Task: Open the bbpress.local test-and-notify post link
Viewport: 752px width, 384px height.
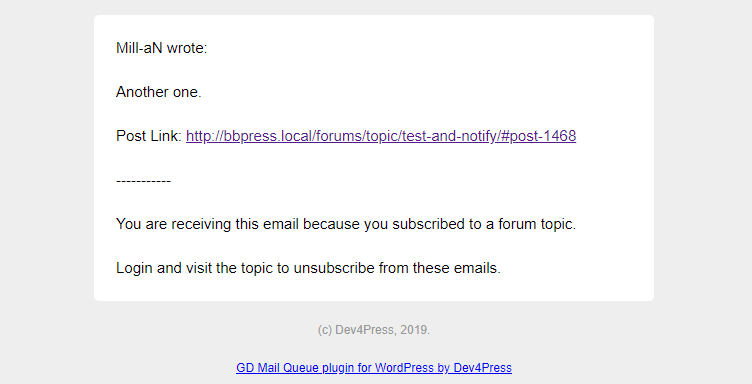Action: pyautogui.click(x=381, y=136)
